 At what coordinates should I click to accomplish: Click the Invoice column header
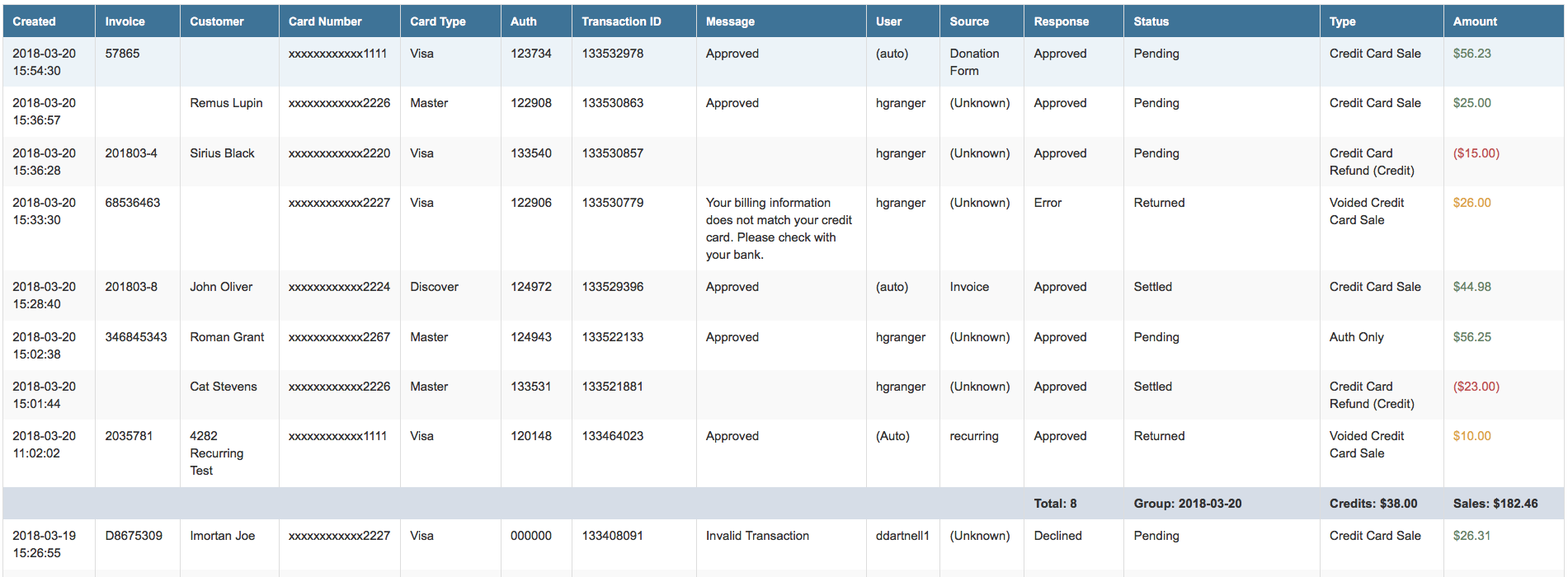pos(125,21)
